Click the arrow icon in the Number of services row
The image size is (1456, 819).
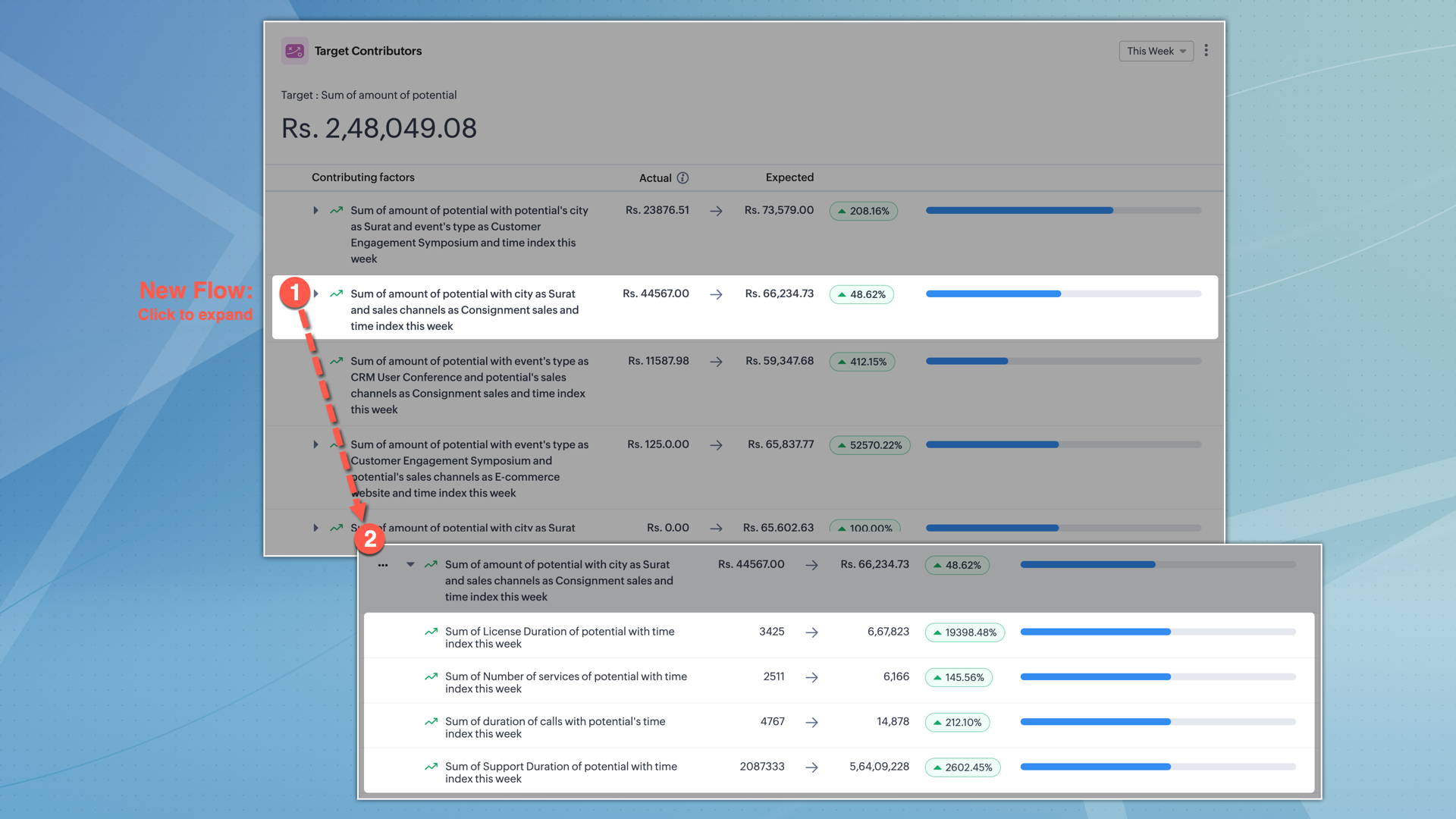811,677
